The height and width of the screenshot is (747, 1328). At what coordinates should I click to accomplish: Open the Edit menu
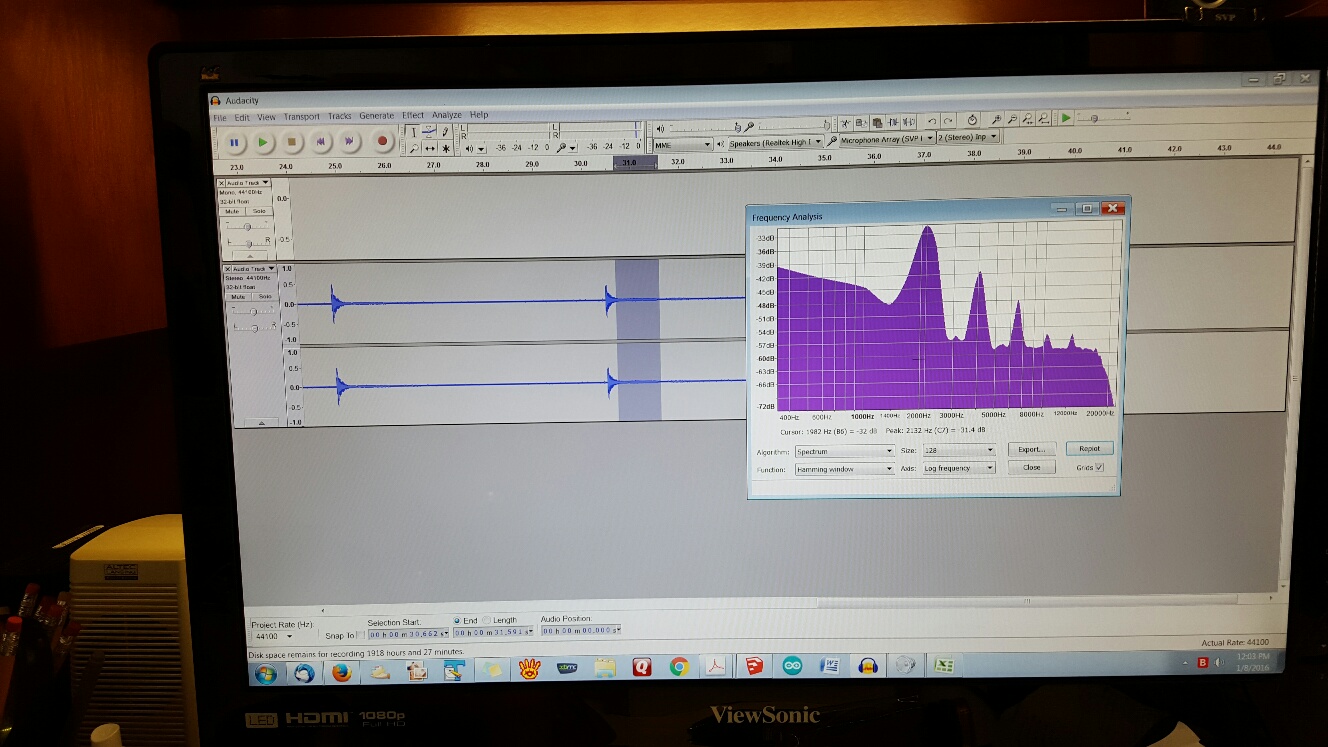242,117
